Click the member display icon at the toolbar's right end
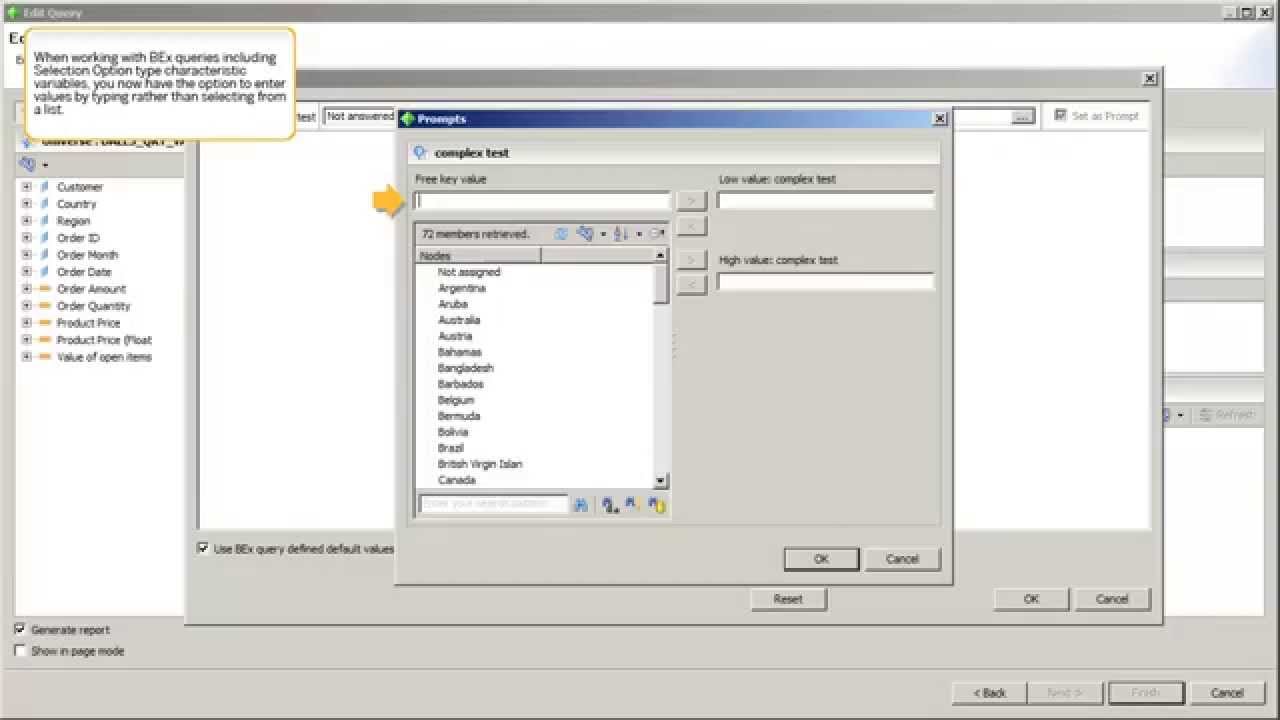 tap(657, 234)
